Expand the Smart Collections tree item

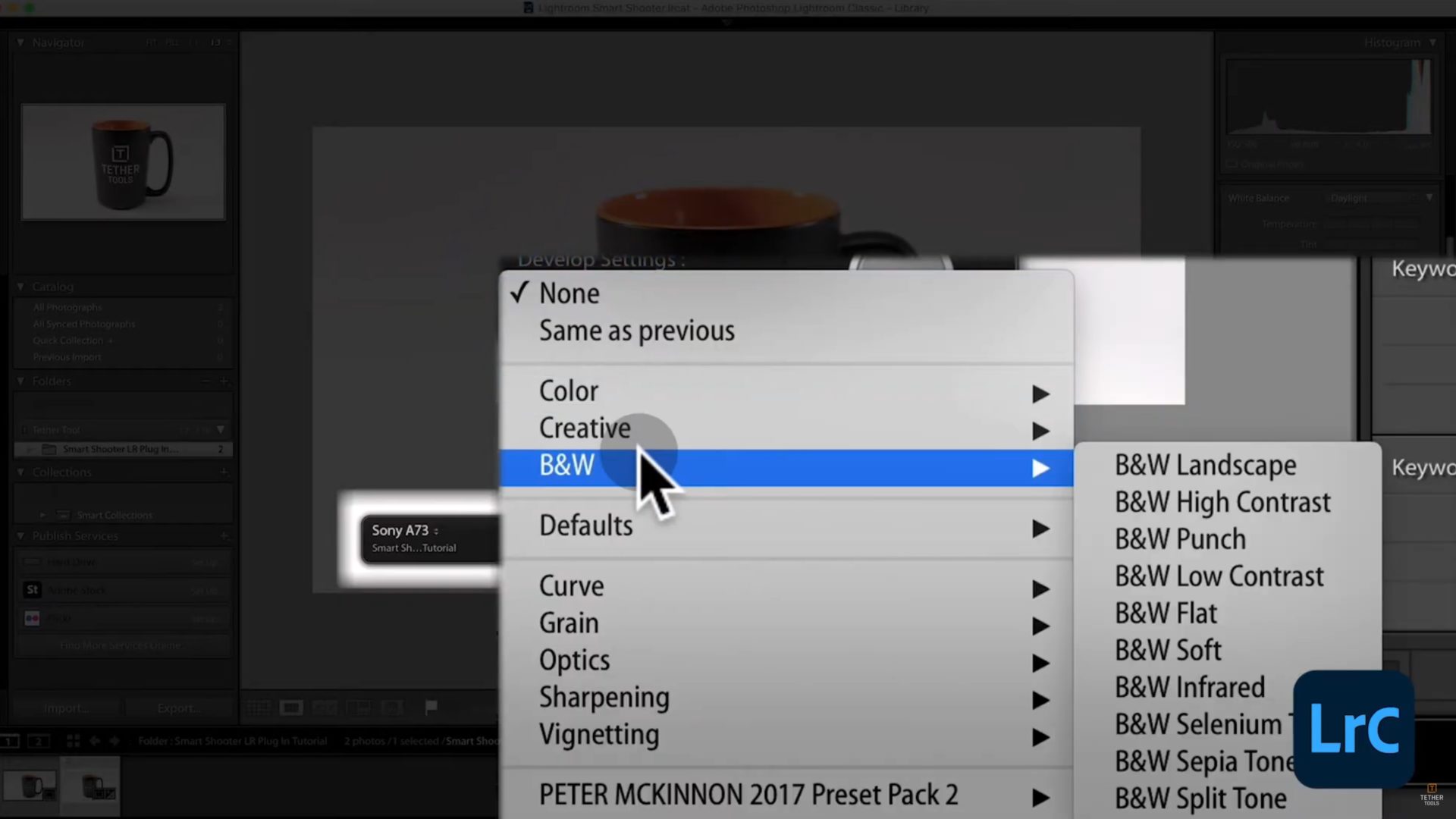click(x=42, y=515)
